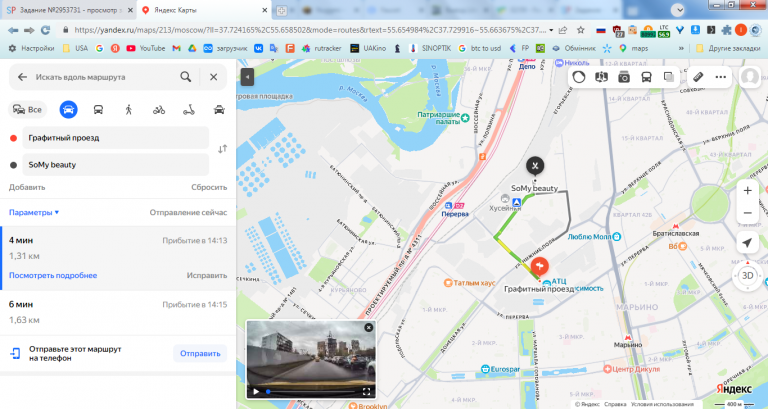This screenshot has width=768, height=409.
Task: Select the scooter route mode
Action: pos(189,110)
